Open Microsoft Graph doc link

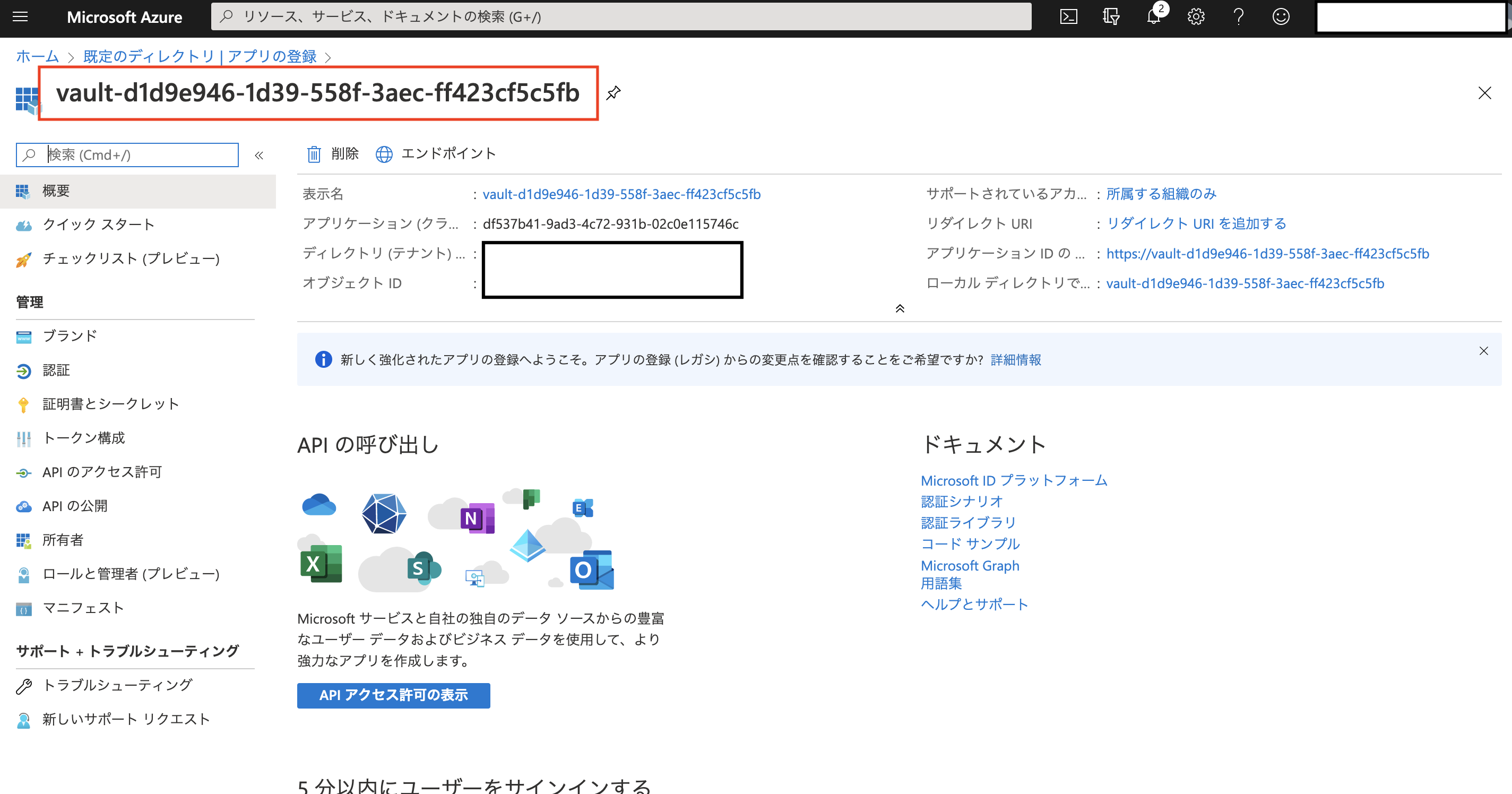pos(970,566)
